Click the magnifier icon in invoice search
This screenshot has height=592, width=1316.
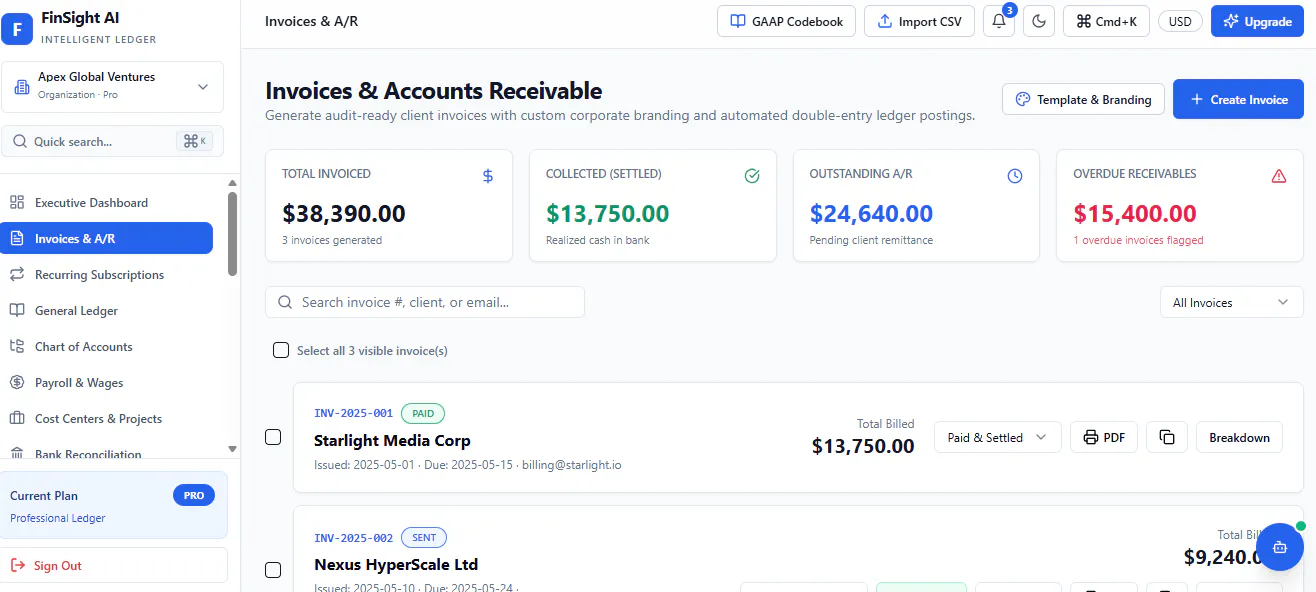pyautogui.click(x=285, y=302)
